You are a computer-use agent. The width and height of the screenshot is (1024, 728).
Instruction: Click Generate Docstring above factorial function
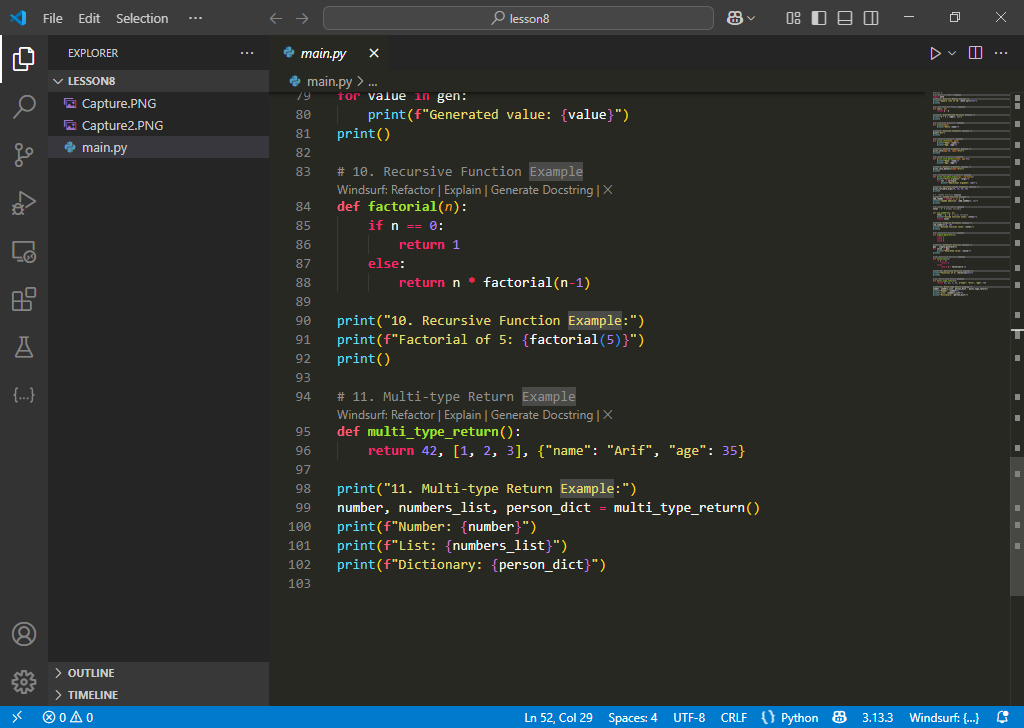click(542, 190)
